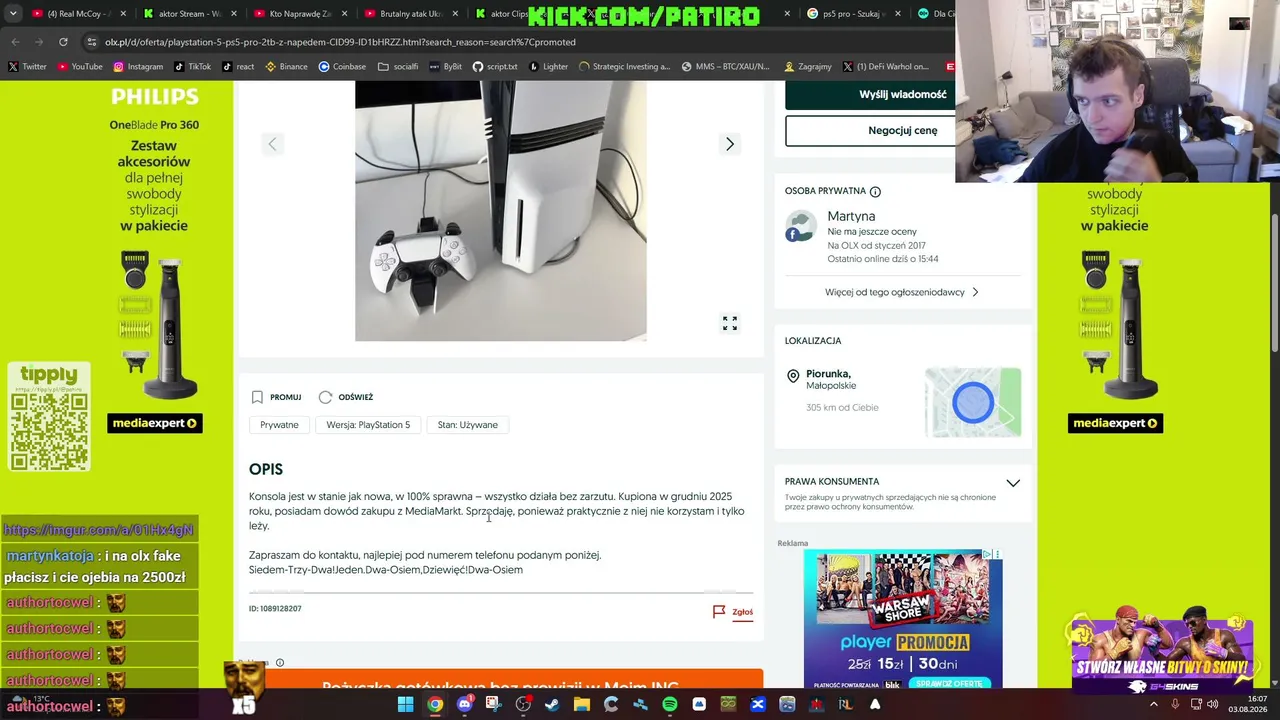Open the ByBit bookmark

445,67
